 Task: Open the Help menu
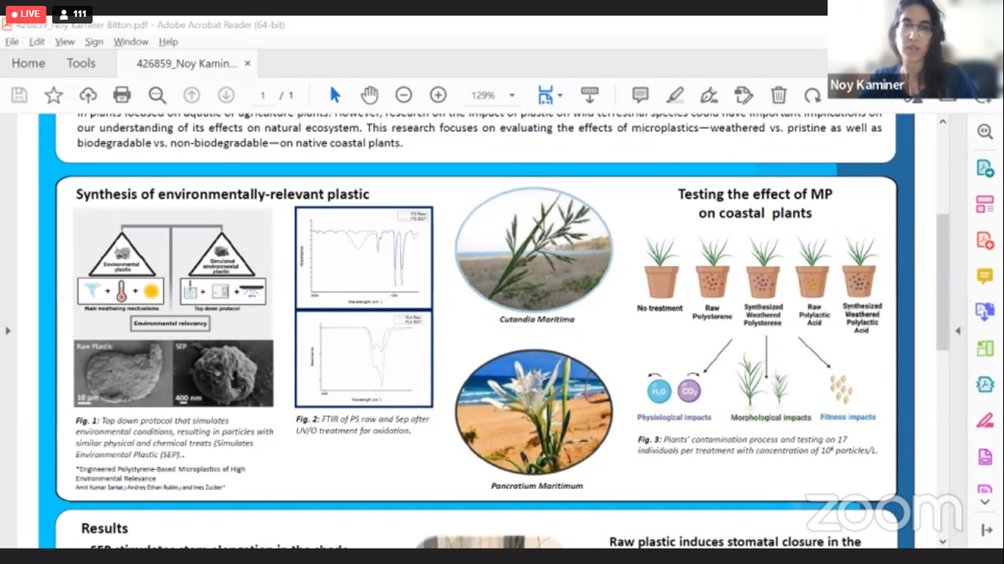[168, 42]
